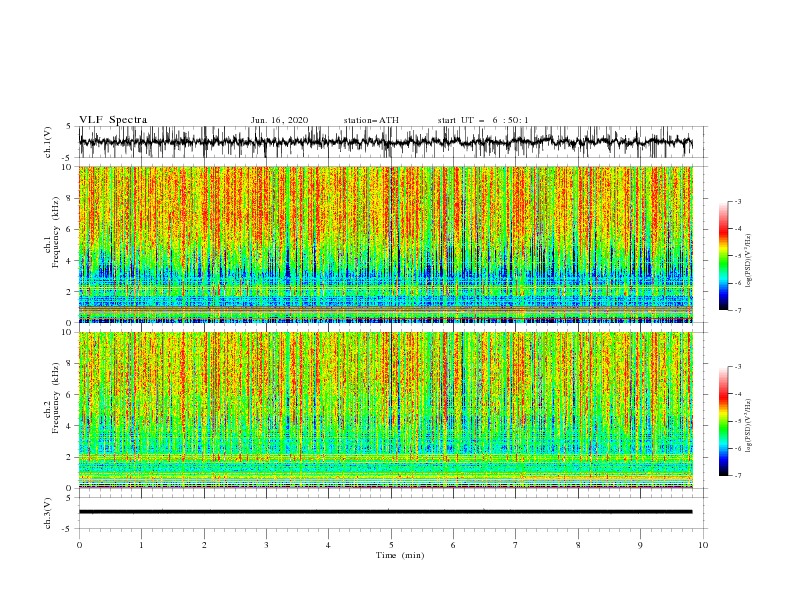
Task: Select the ch.1 "Frequency (kHz)" axis label
Action: (56, 232)
